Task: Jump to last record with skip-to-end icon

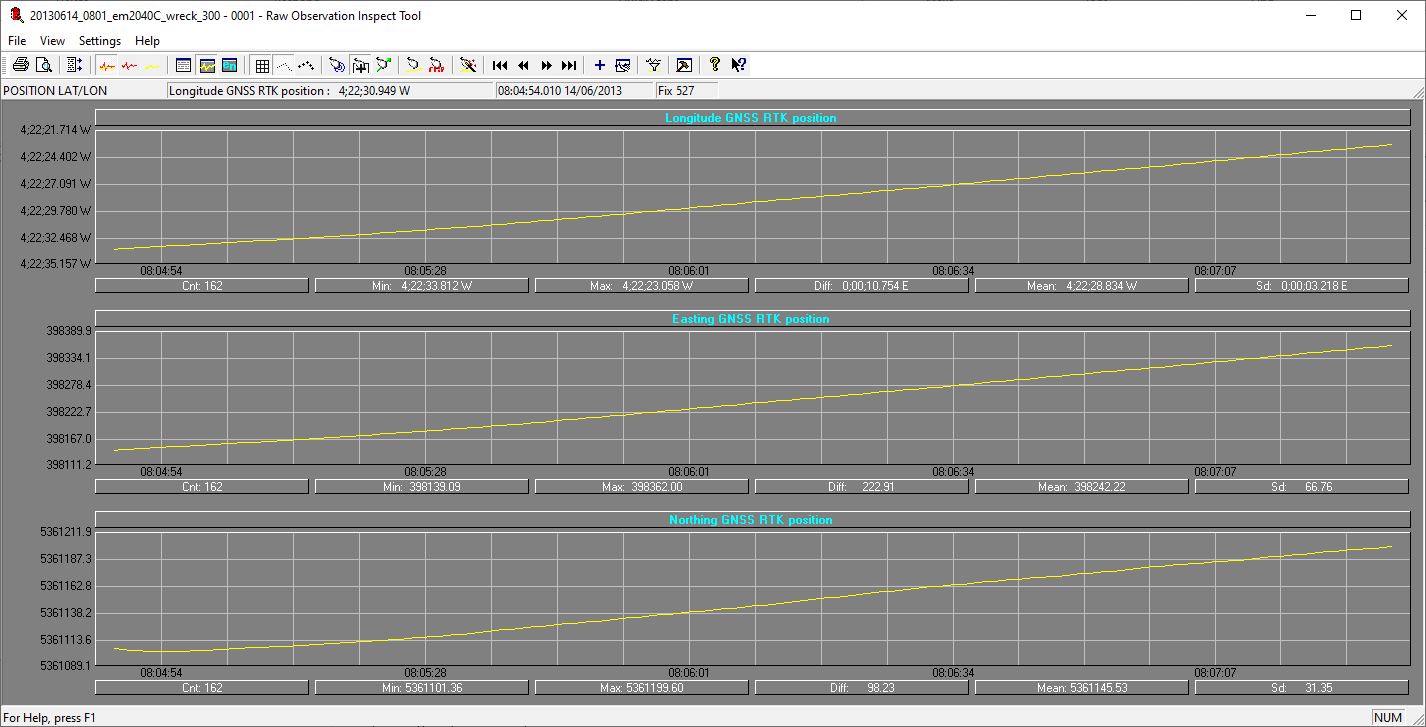Action: 569,65
